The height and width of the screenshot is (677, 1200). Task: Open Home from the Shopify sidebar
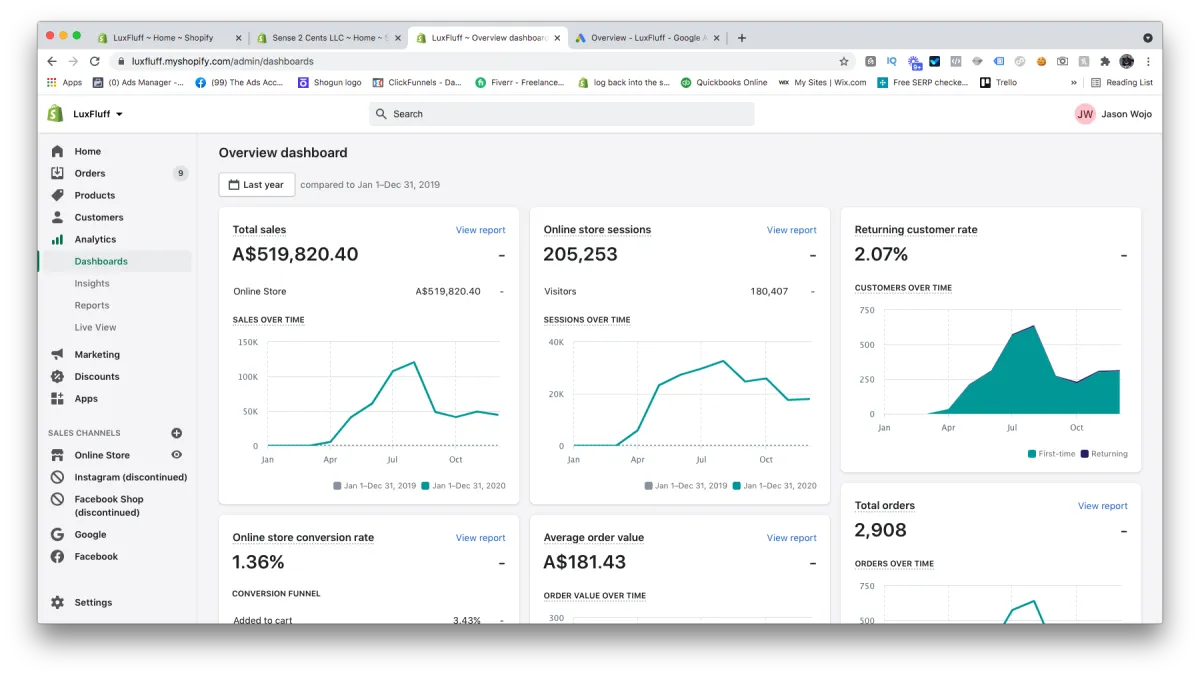pos(88,151)
